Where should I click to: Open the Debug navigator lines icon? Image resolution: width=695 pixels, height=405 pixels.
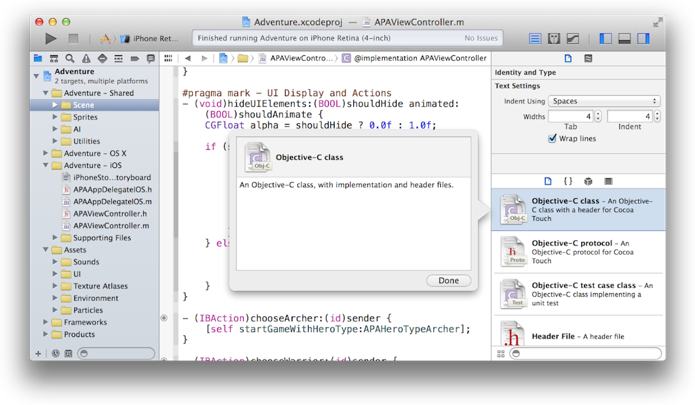(118, 58)
